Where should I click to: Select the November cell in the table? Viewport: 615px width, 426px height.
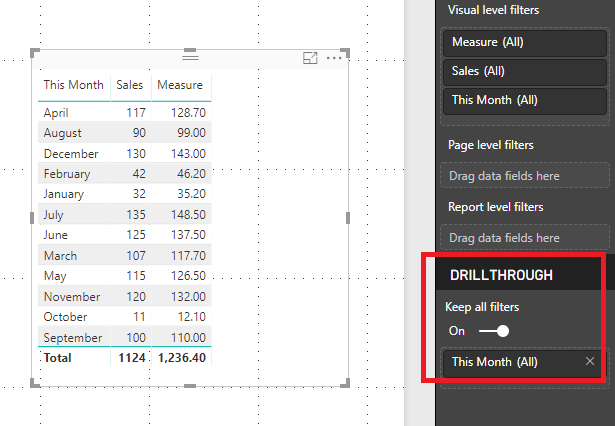tap(72, 297)
